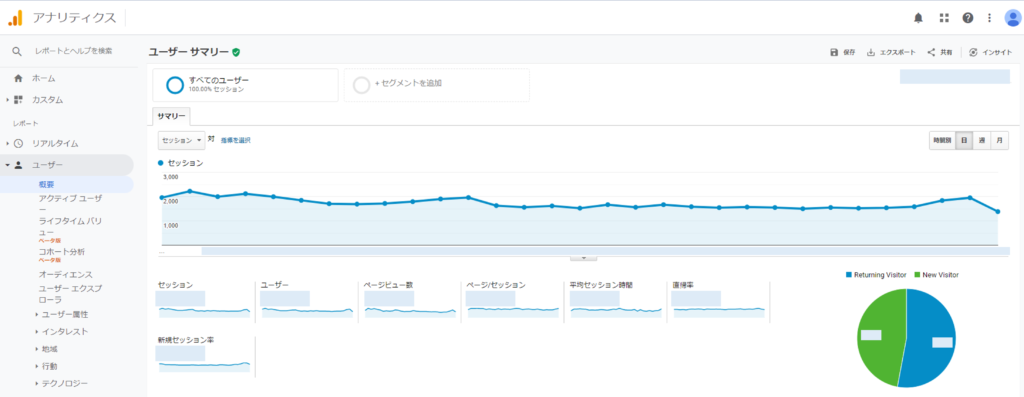Click the ページ/セッション sparkline card

(x=513, y=301)
